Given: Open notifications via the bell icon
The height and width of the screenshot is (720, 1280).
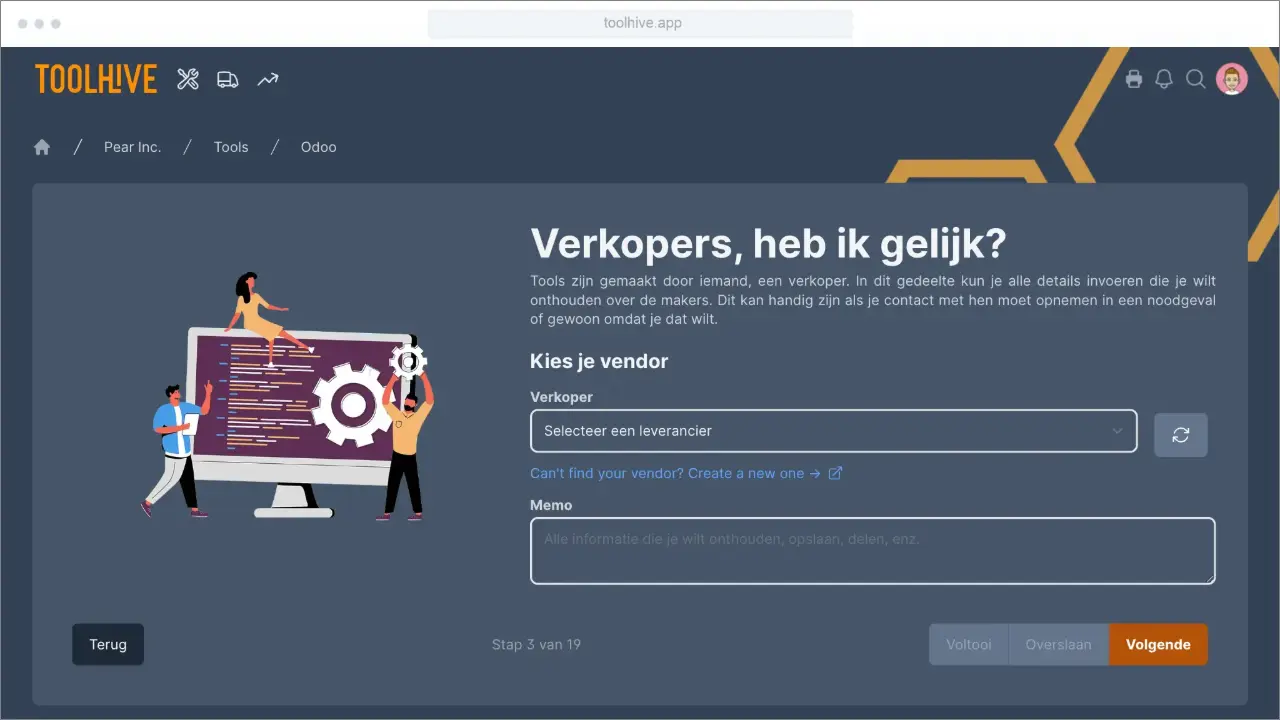Looking at the screenshot, I should coord(1164,78).
